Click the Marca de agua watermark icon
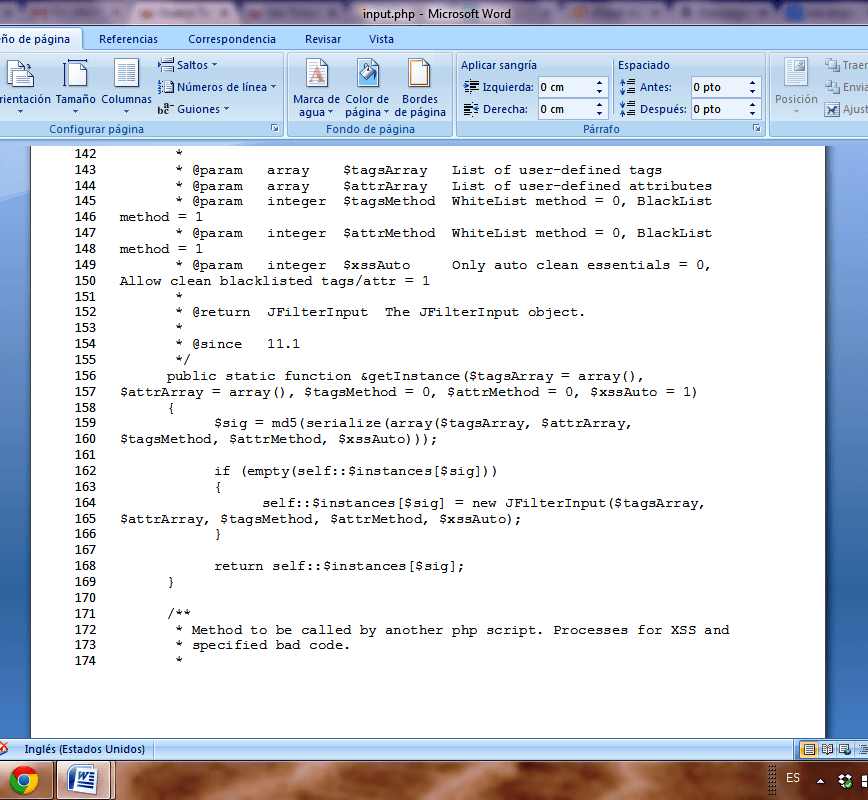Screen dimensions: 868x800 click(x=317, y=73)
